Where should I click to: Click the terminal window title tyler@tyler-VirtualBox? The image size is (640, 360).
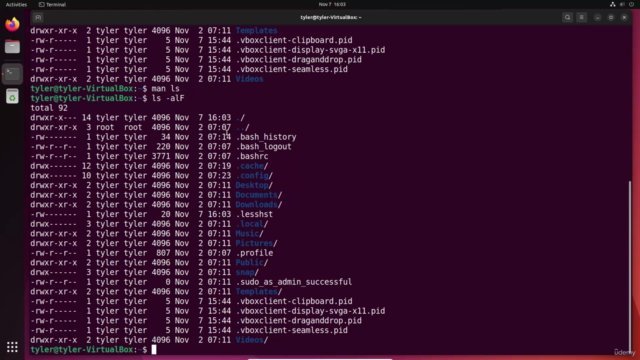coord(331,18)
